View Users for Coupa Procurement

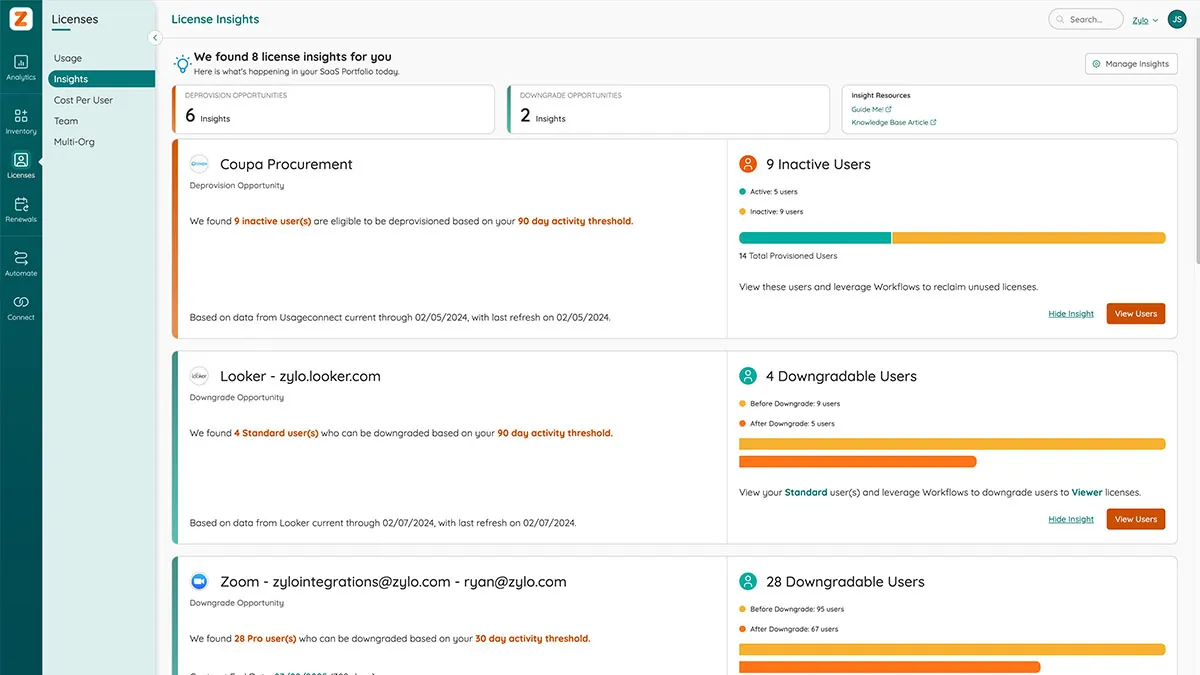[x=1136, y=314]
